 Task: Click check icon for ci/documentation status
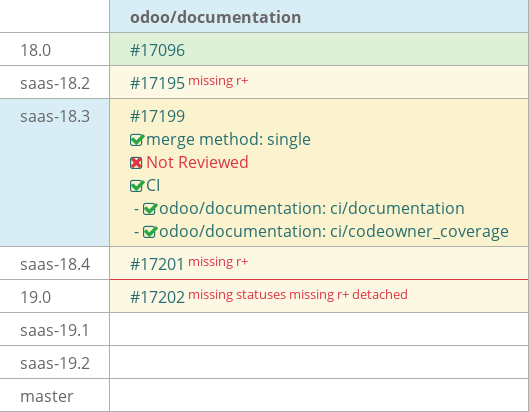coord(150,209)
